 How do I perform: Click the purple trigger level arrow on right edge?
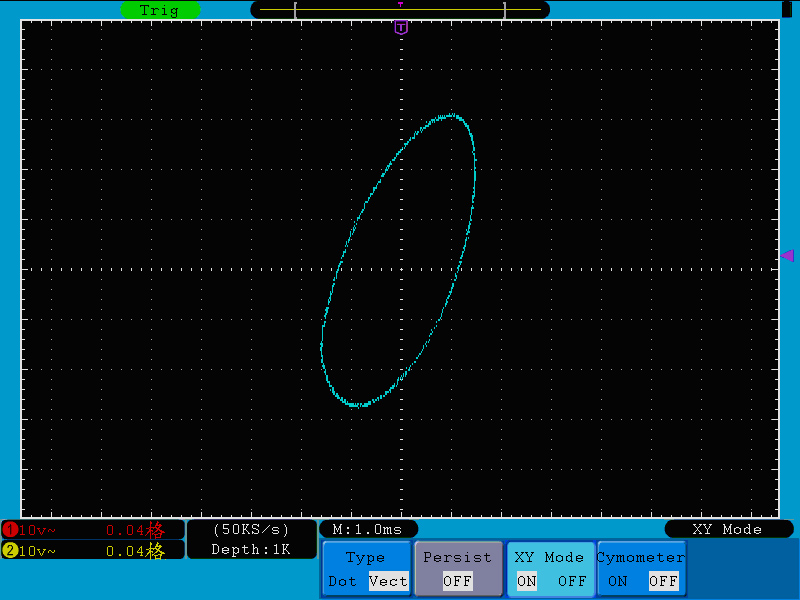point(787,255)
